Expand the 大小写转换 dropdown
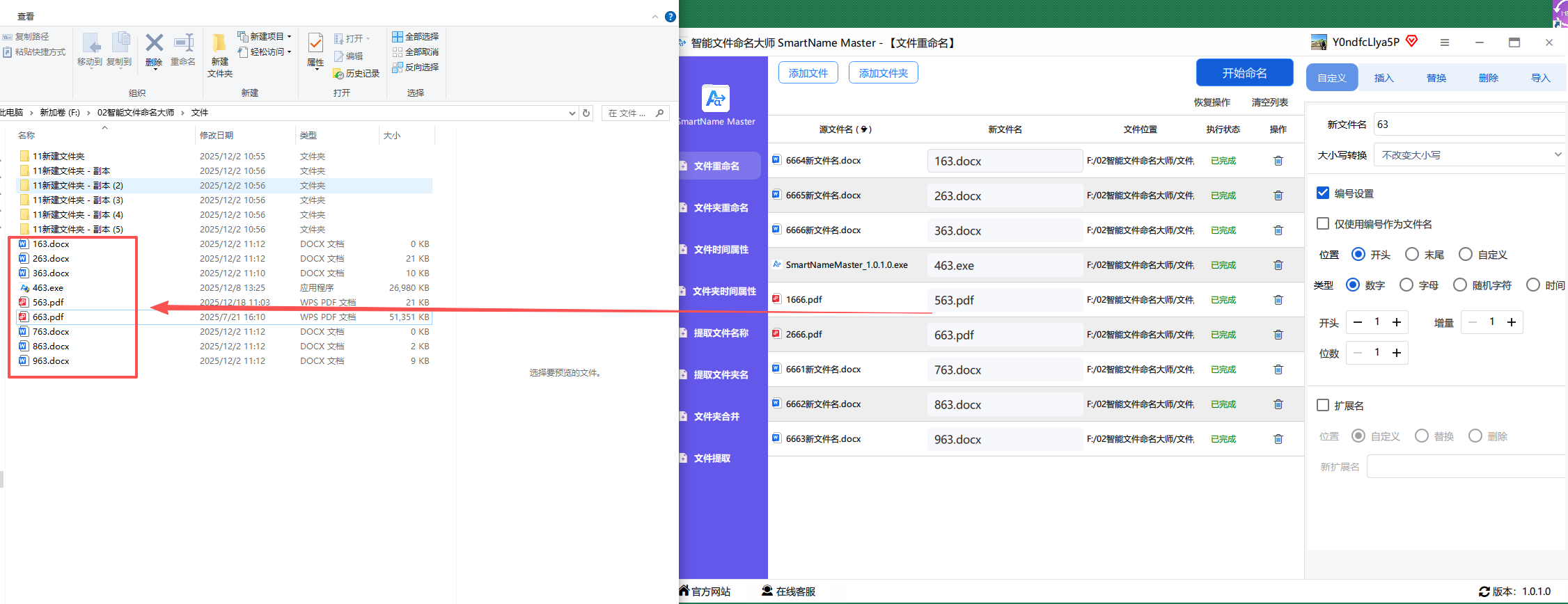Viewport: 1568px width, 604px height. click(1469, 154)
